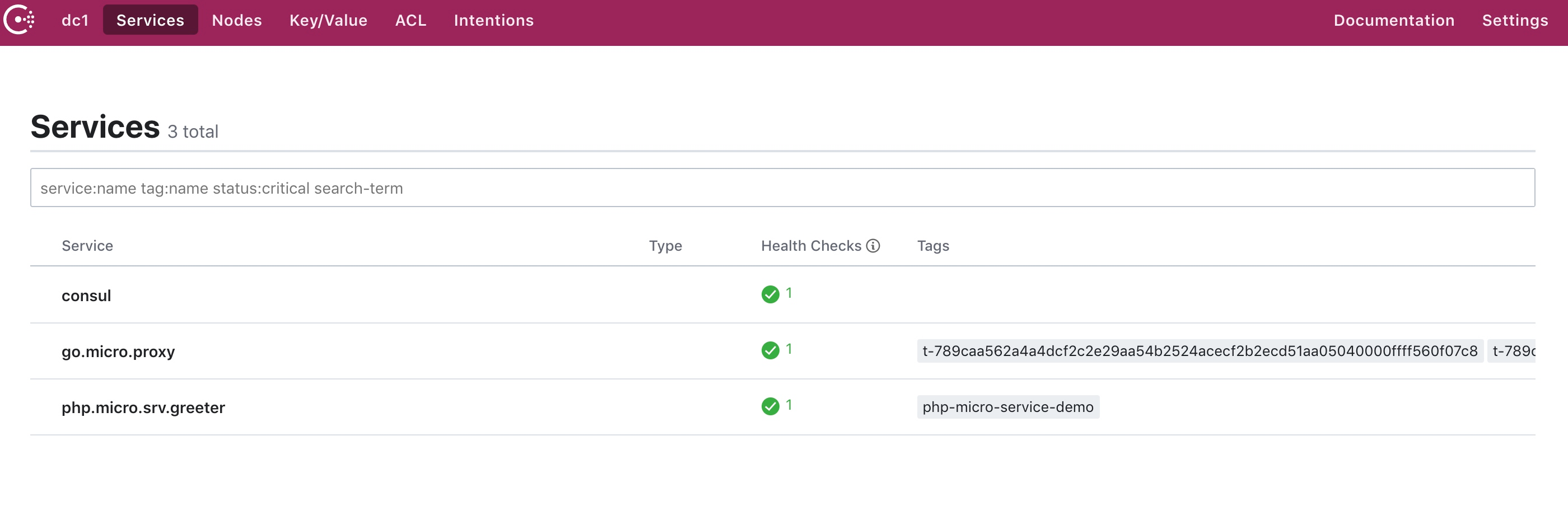The image size is (1568, 506).
Task: Click the passing check icon for php.micro.srv.greeter
Action: click(769, 406)
